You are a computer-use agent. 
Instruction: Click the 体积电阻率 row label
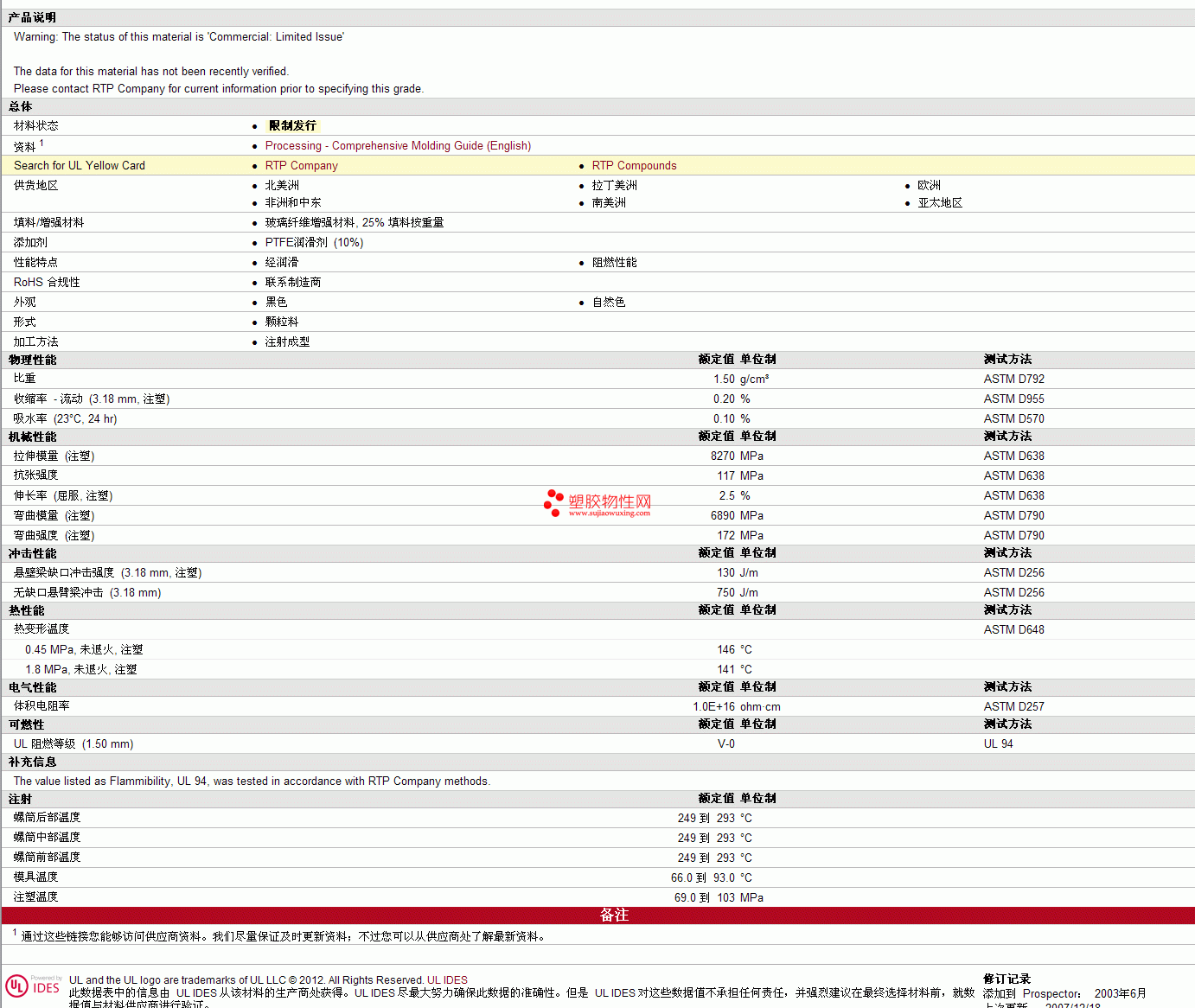click(42, 707)
